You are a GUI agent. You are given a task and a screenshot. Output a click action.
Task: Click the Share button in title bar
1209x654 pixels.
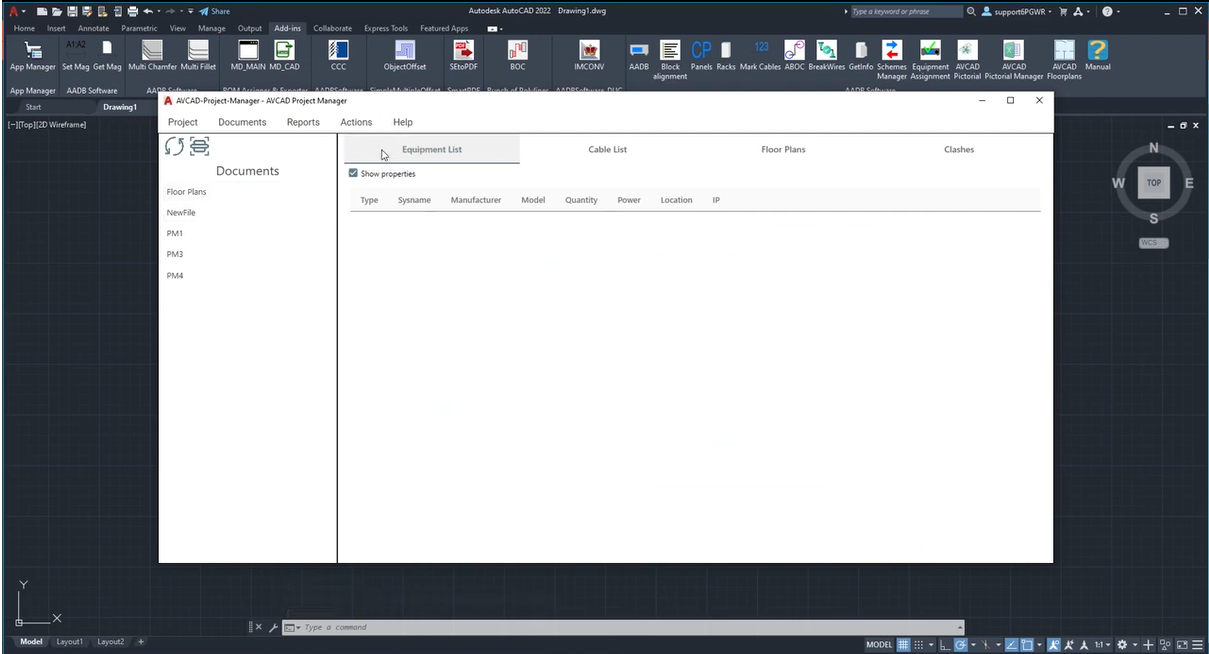tap(214, 11)
